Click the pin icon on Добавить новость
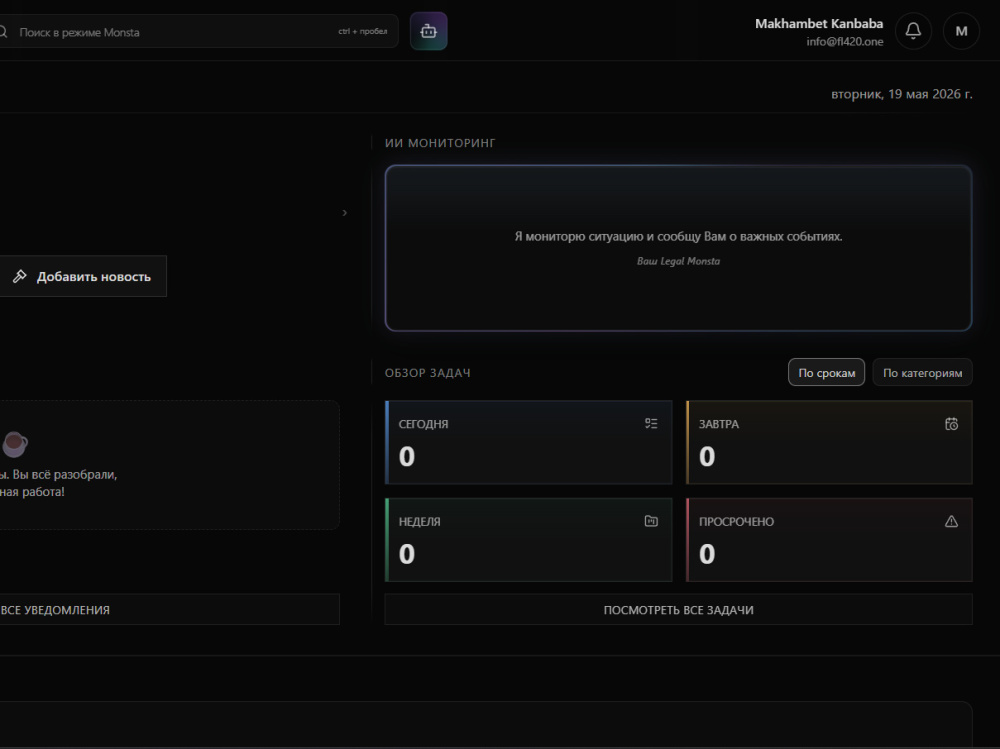The height and width of the screenshot is (749, 1000). [x=20, y=276]
